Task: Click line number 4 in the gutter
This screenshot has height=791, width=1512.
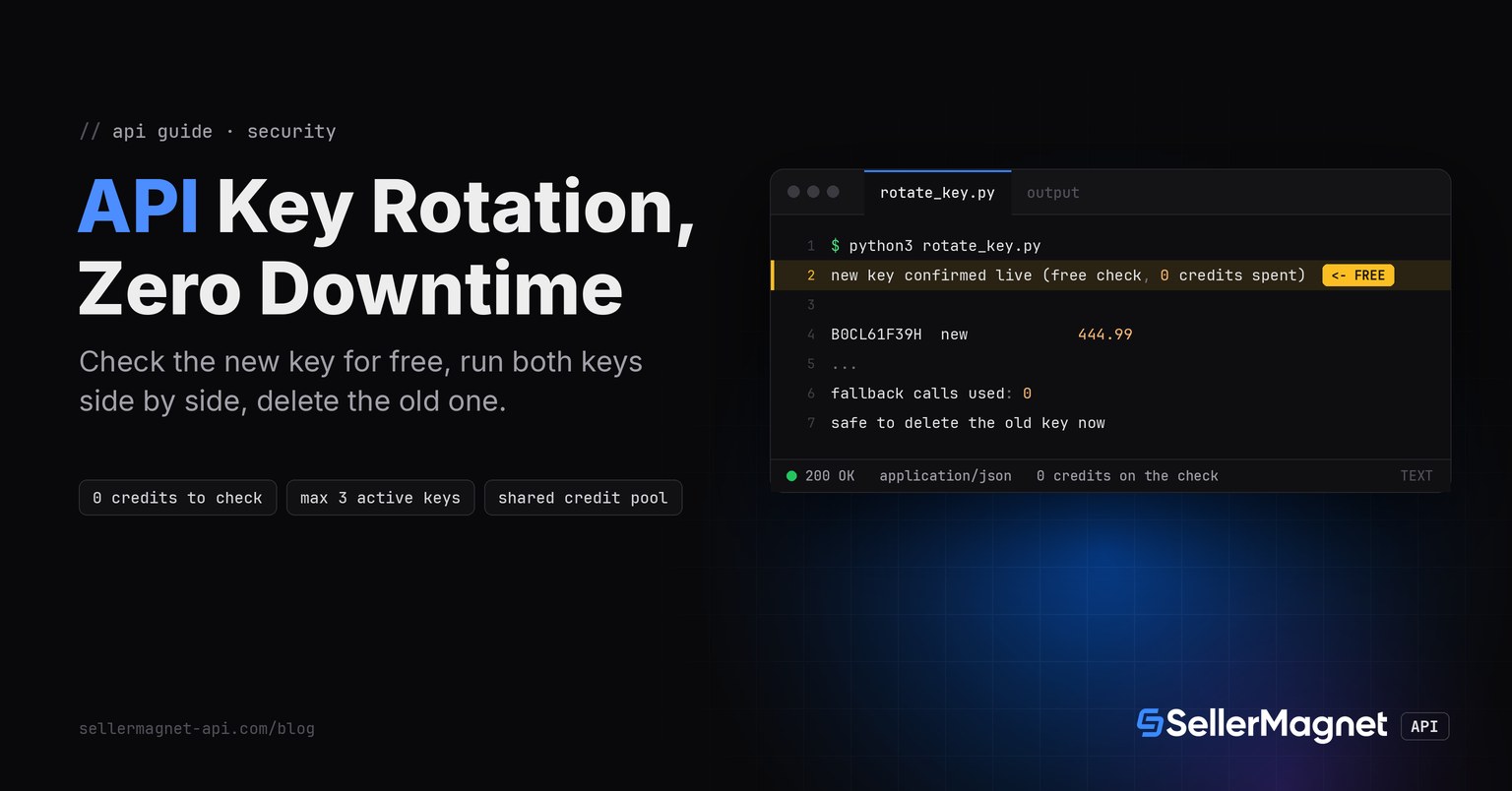Action: pyautogui.click(x=811, y=335)
